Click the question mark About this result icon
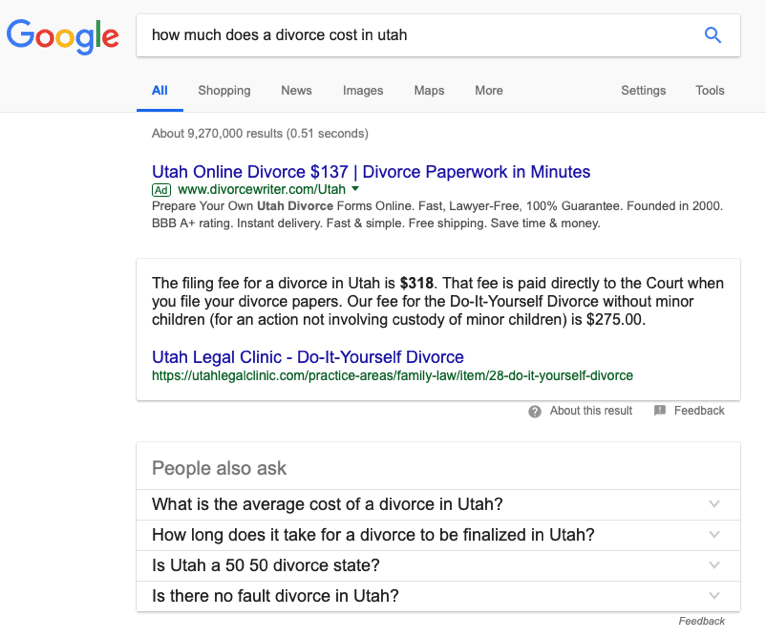 pyautogui.click(x=535, y=411)
